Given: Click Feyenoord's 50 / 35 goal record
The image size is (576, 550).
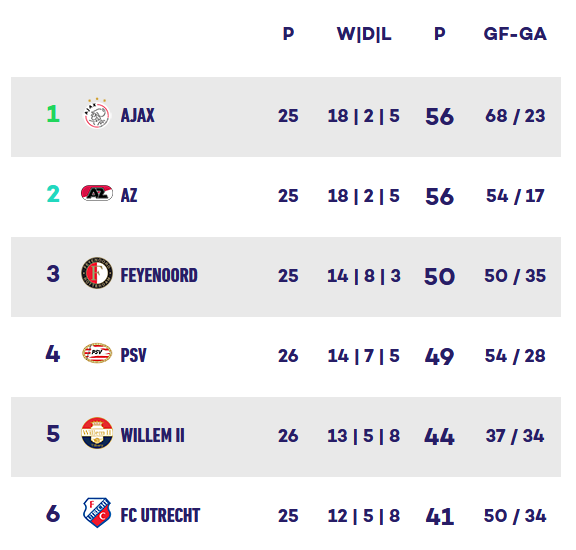Looking at the screenshot, I should click(x=515, y=276).
